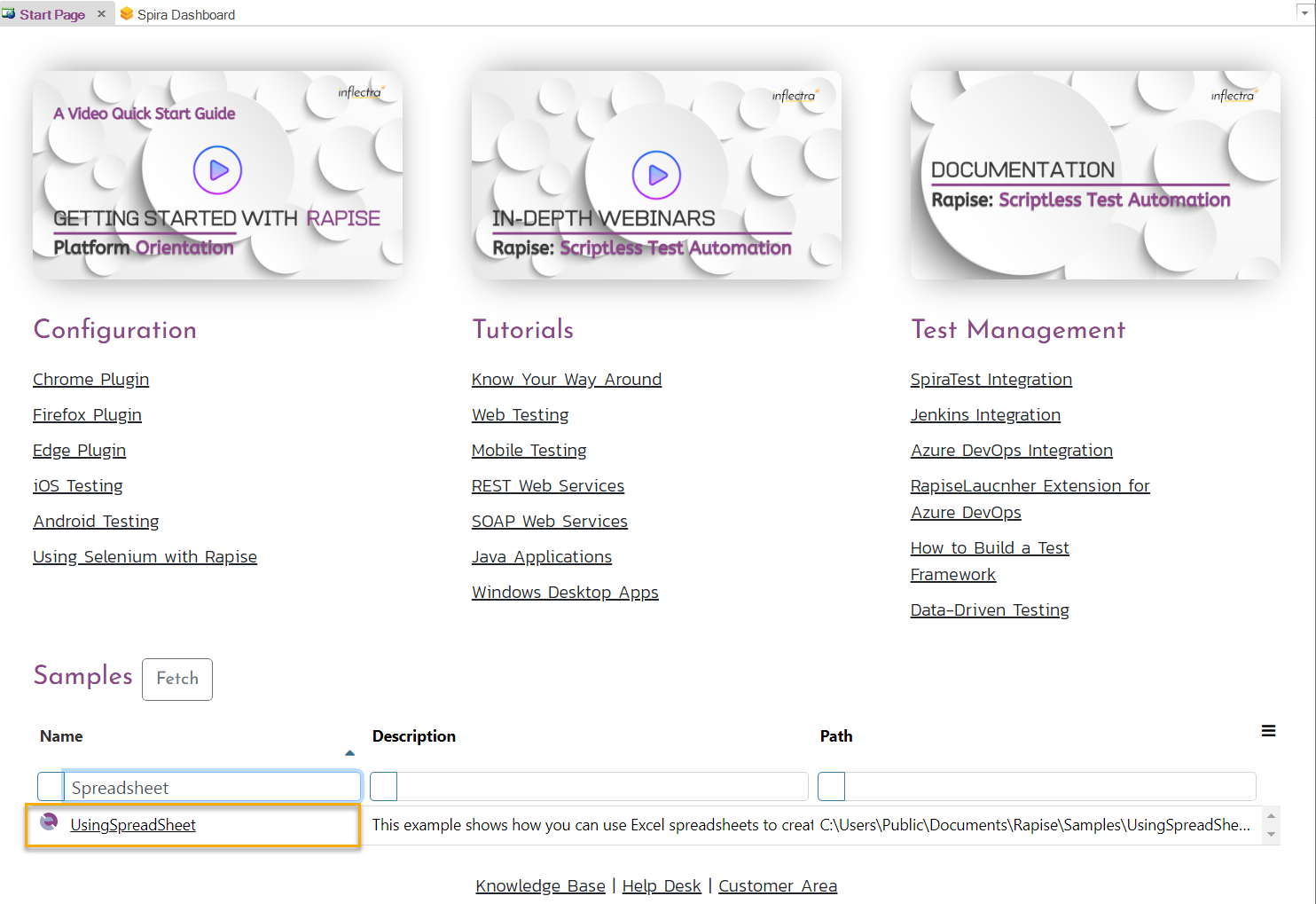
Task: Open the iOS Testing link
Action: click(78, 486)
